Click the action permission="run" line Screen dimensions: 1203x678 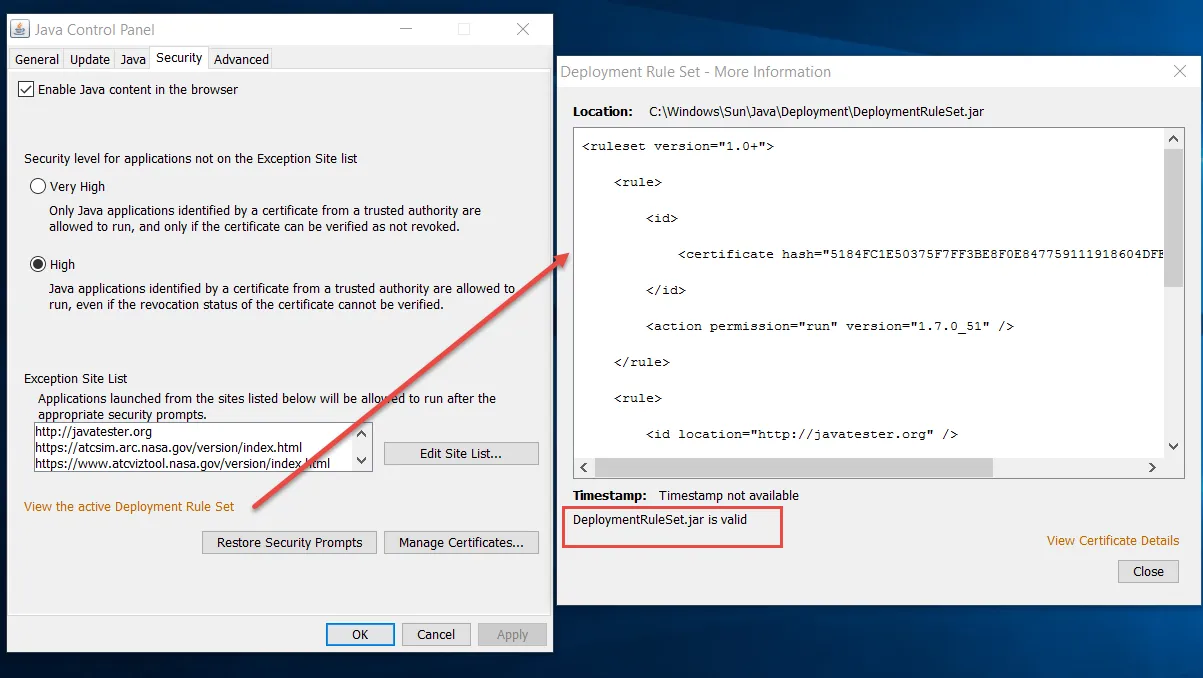point(830,326)
